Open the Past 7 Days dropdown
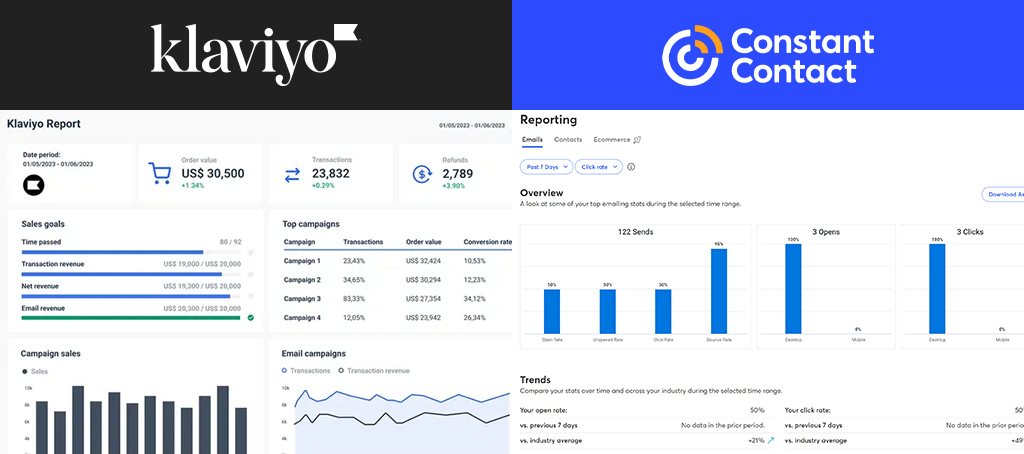Screen dimensions: 1024x454 [x=547, y=167]
